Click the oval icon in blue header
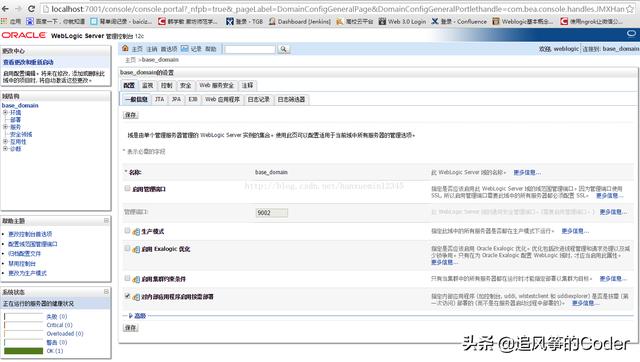The width and height of the screenshot is (640, 362). (631, 33)
